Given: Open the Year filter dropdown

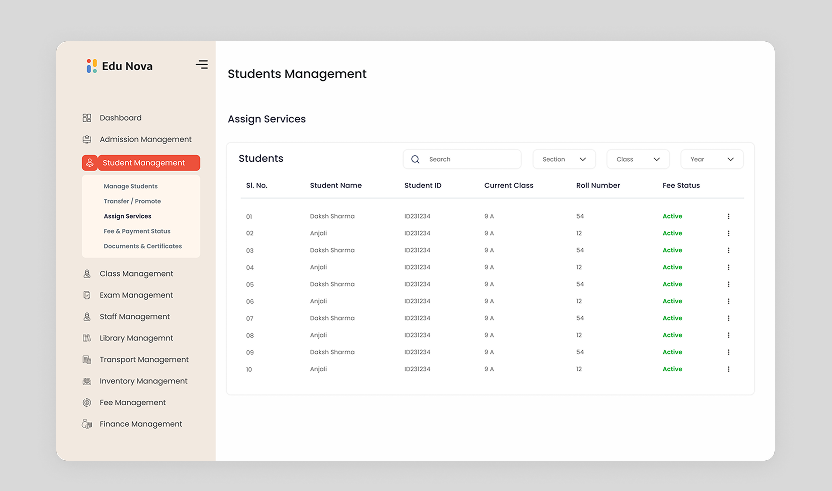Looking at the screenshot, I should (712, 159).
